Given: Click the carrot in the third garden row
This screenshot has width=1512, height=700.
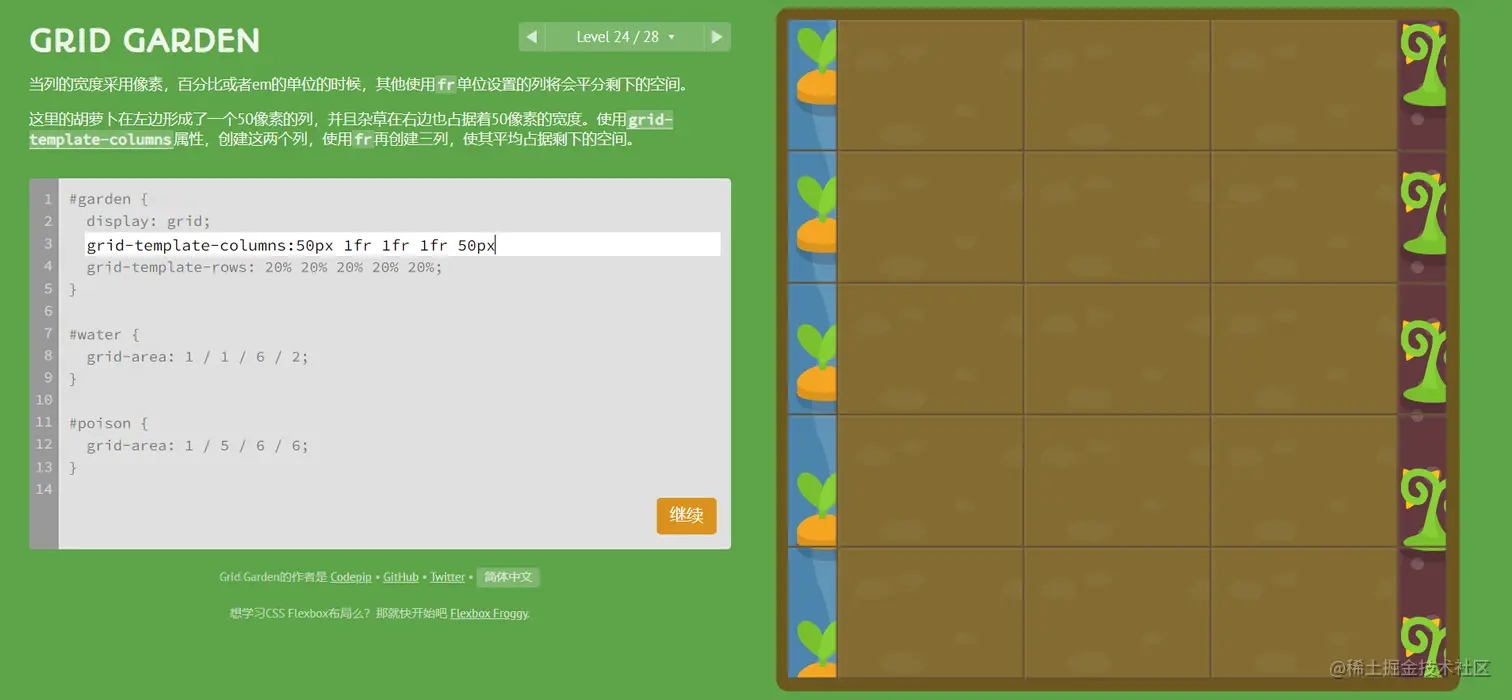Looking at the screenshot, I should (816, 361).
